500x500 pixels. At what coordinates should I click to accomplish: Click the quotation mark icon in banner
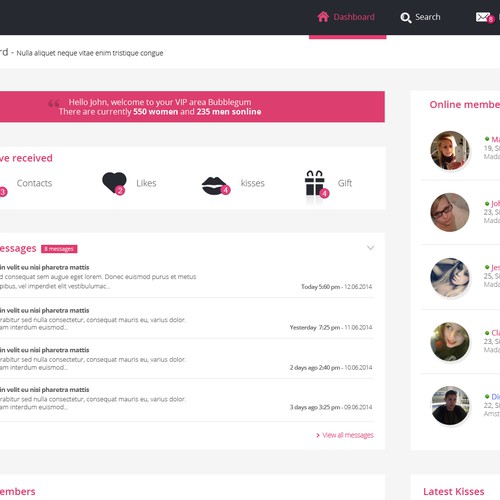click(x=54, y=103)
